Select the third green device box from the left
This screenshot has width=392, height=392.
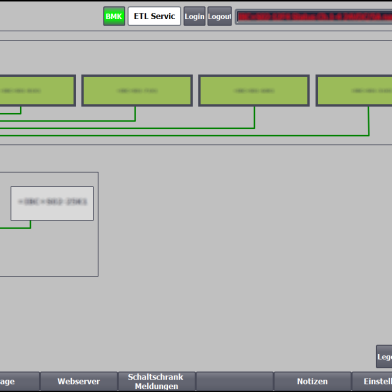254,91
